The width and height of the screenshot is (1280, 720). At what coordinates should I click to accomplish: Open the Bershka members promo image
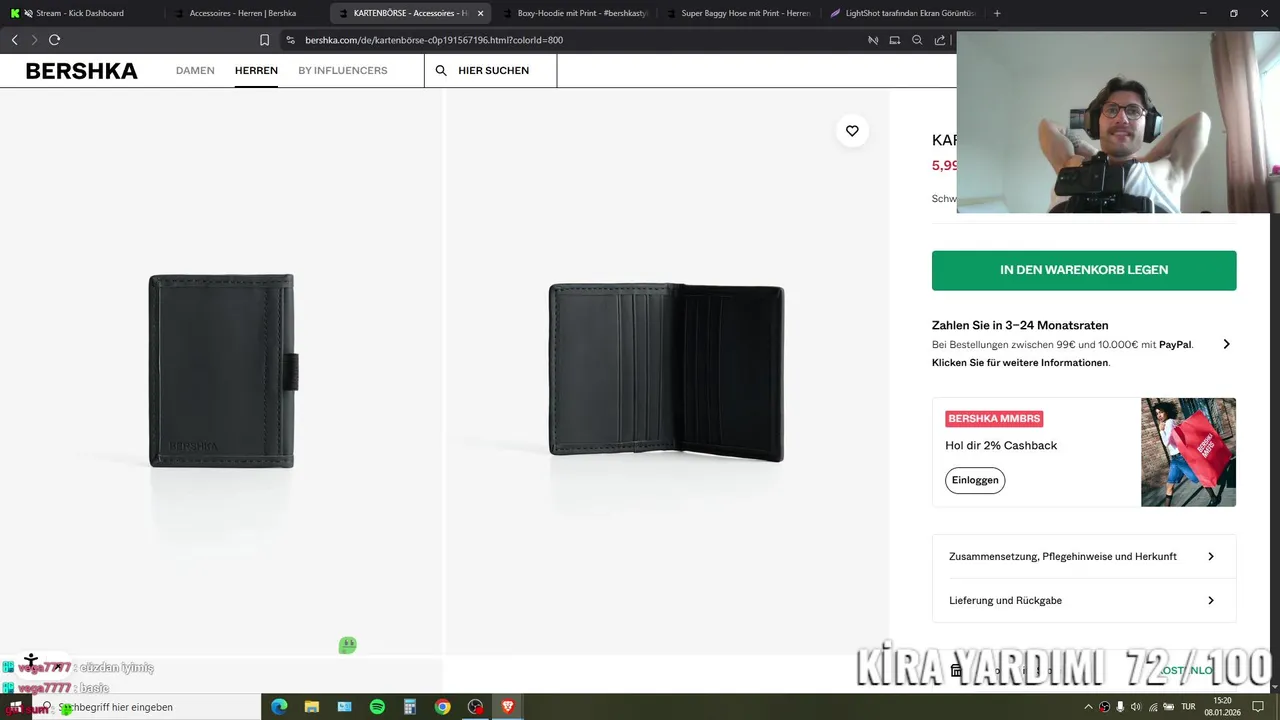pyautogui.click(x=1188, y=452)
